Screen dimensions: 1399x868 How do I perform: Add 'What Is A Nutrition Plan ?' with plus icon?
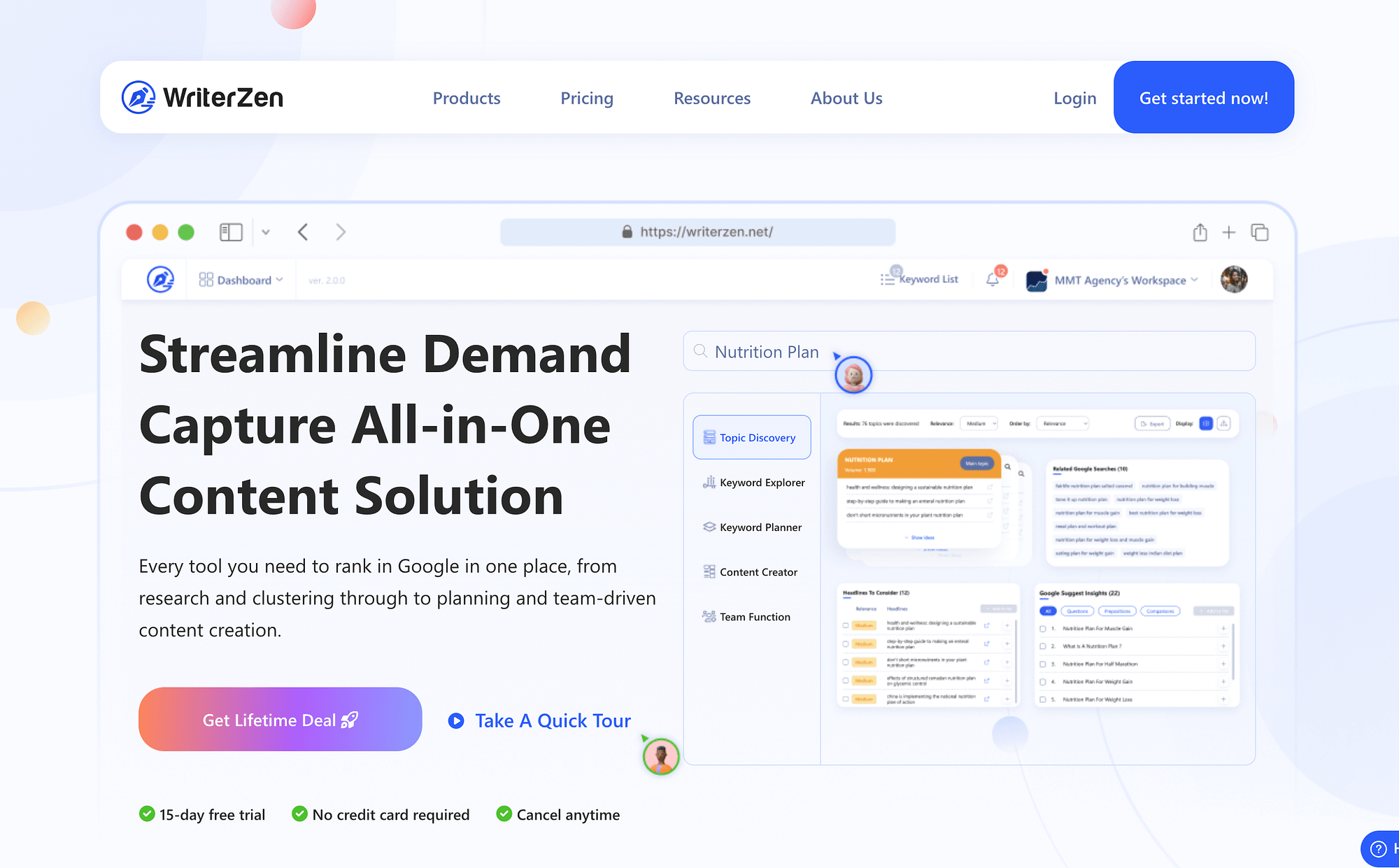click(x=1223, y=646)
